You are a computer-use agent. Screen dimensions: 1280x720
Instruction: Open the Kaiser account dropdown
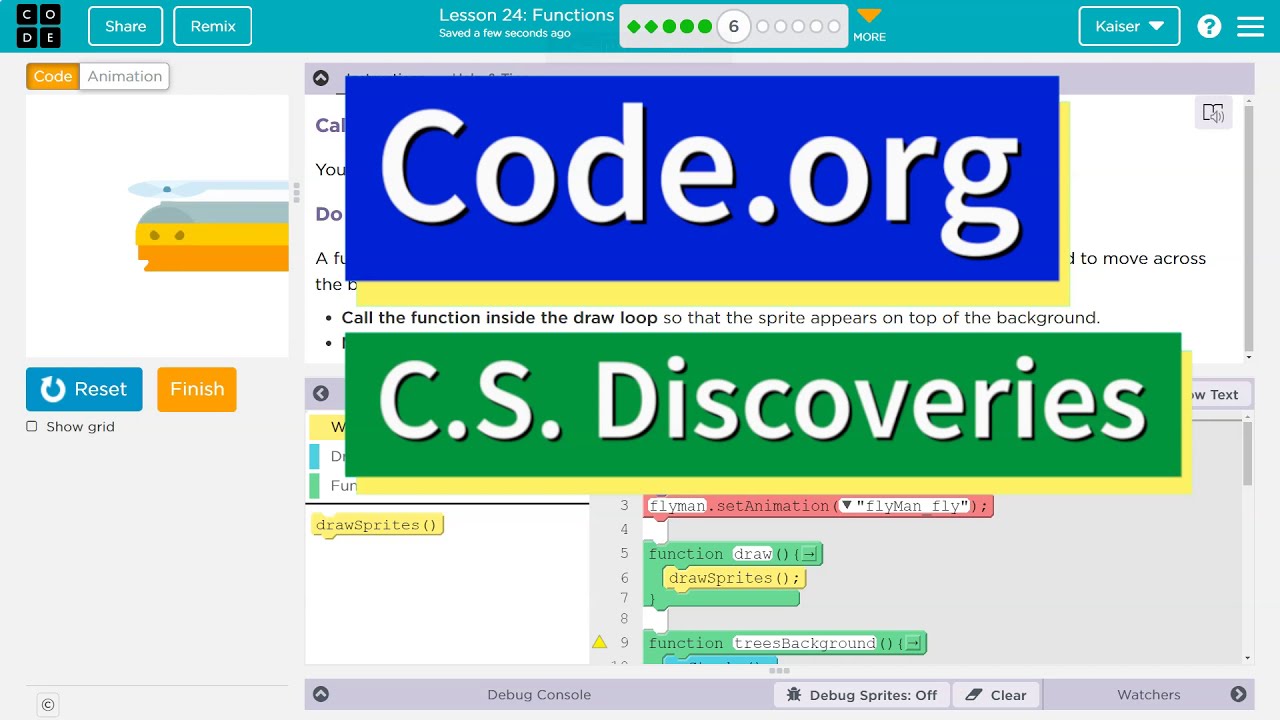pos(1129,26)
